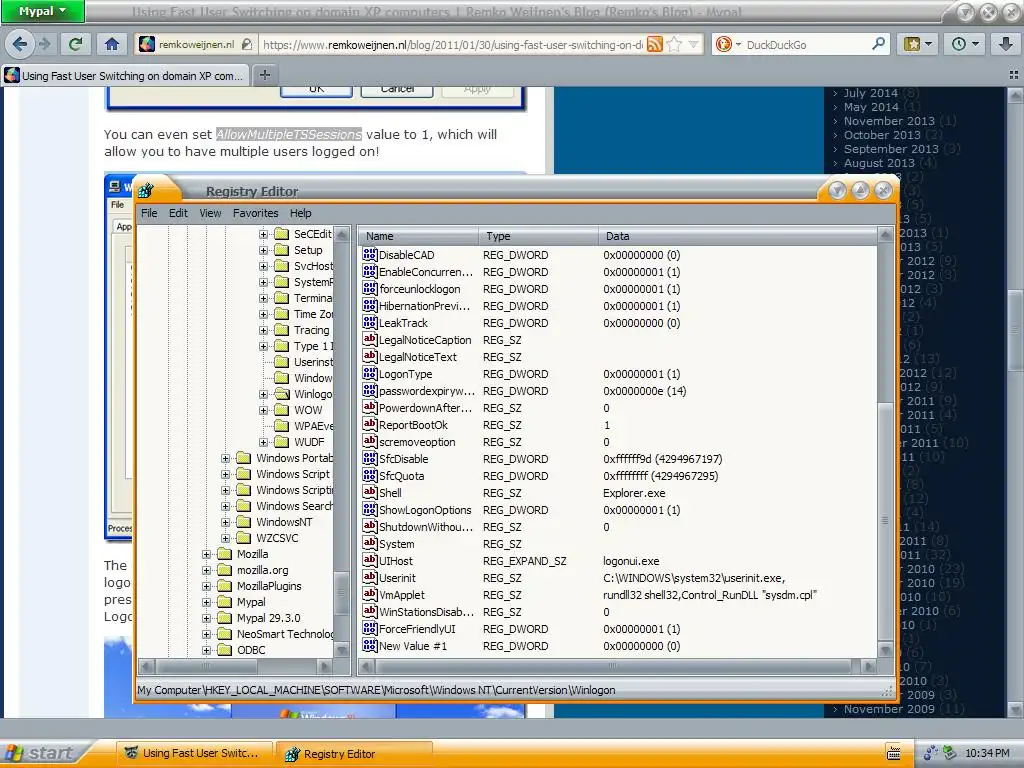Open a new tab with the plus button
The height and width of the screenshot is (768, 1024).
tap(264, 75)
